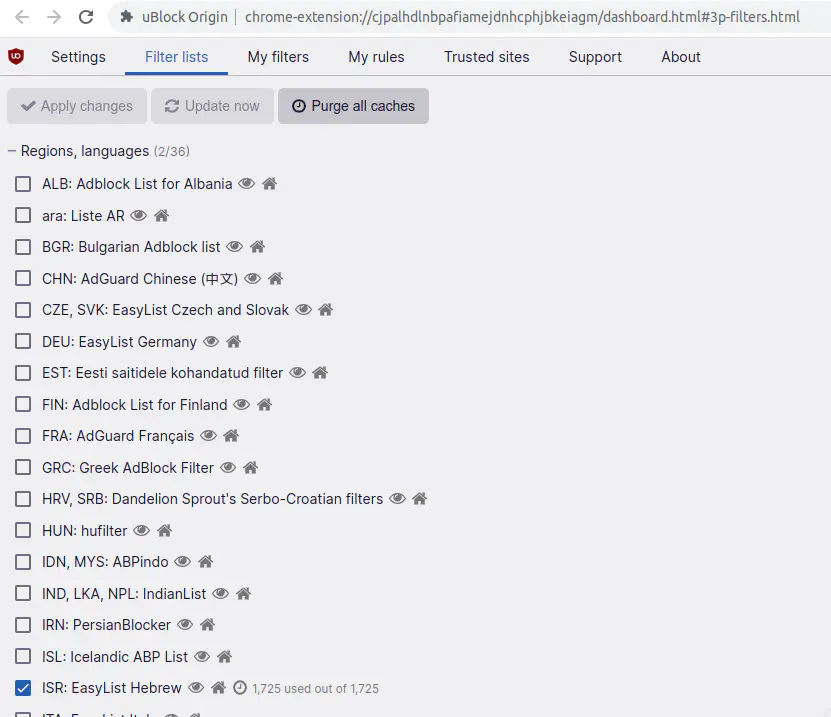Image resolution: width=831 pixels, height=717 pixels.
Task: Click the eye icon next to EasyList Germany
Action: coord(211,342)
